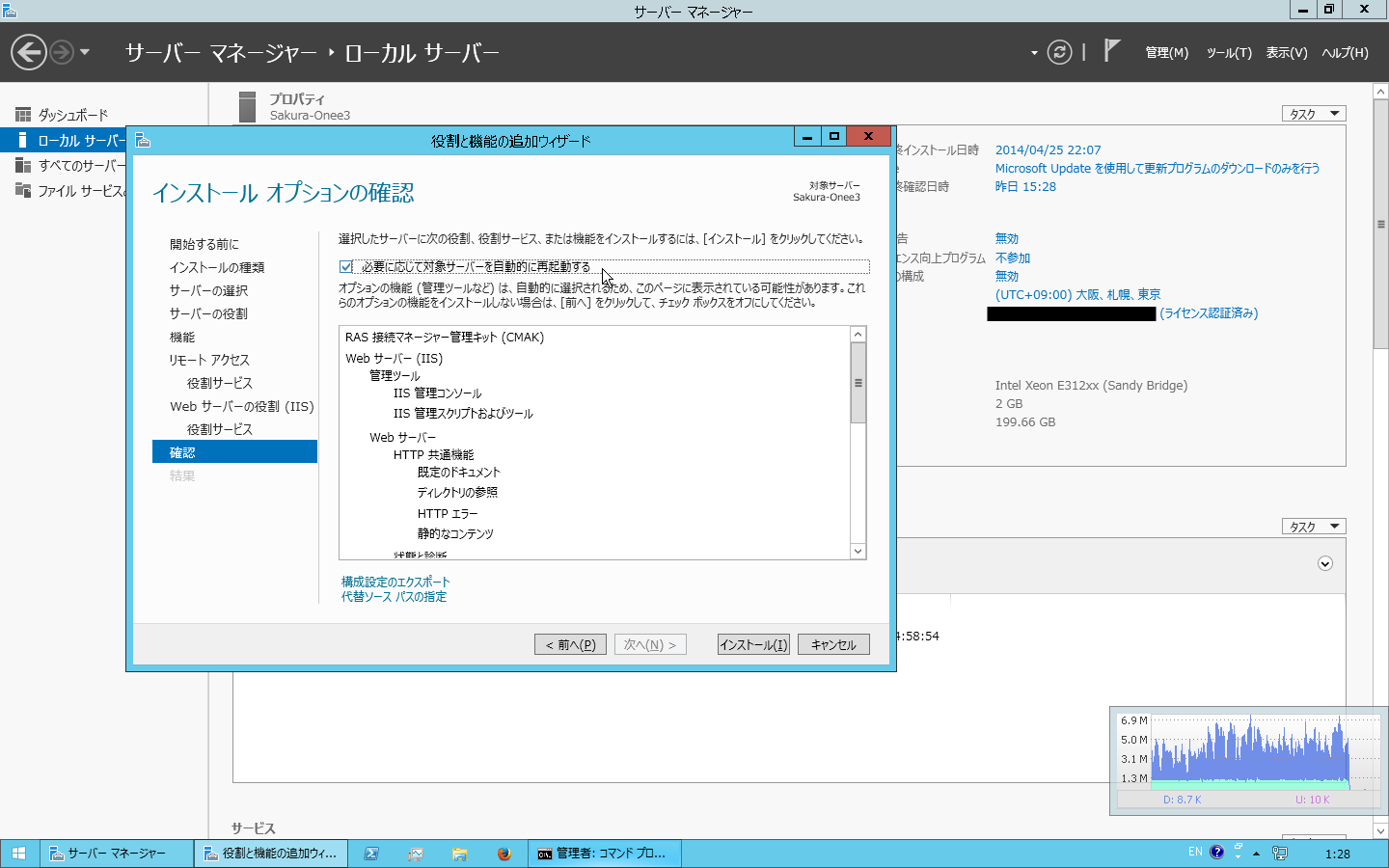Click the 不参加 improvement program link
Screen dimensions: 1389x868
point(1013,258)
